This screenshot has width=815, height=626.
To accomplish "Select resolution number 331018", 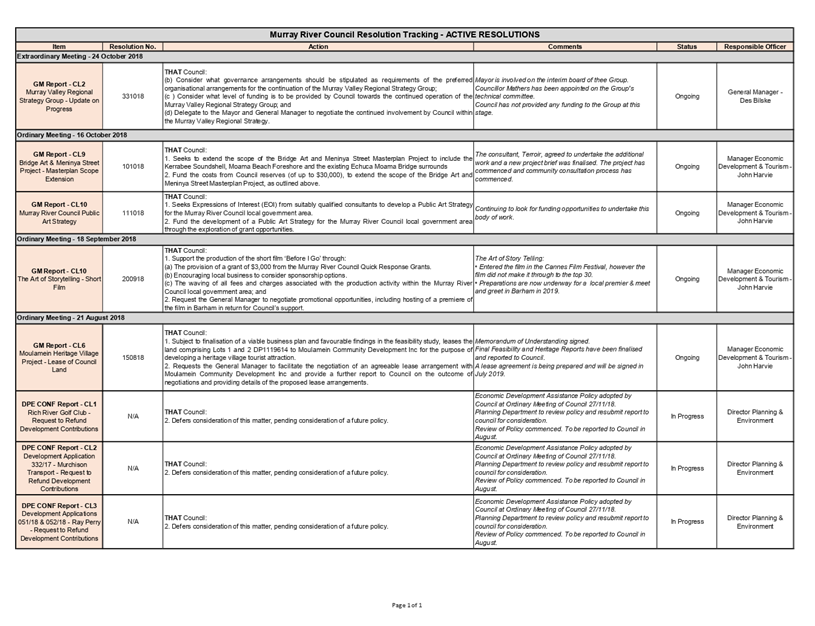I will click(133, 96).
